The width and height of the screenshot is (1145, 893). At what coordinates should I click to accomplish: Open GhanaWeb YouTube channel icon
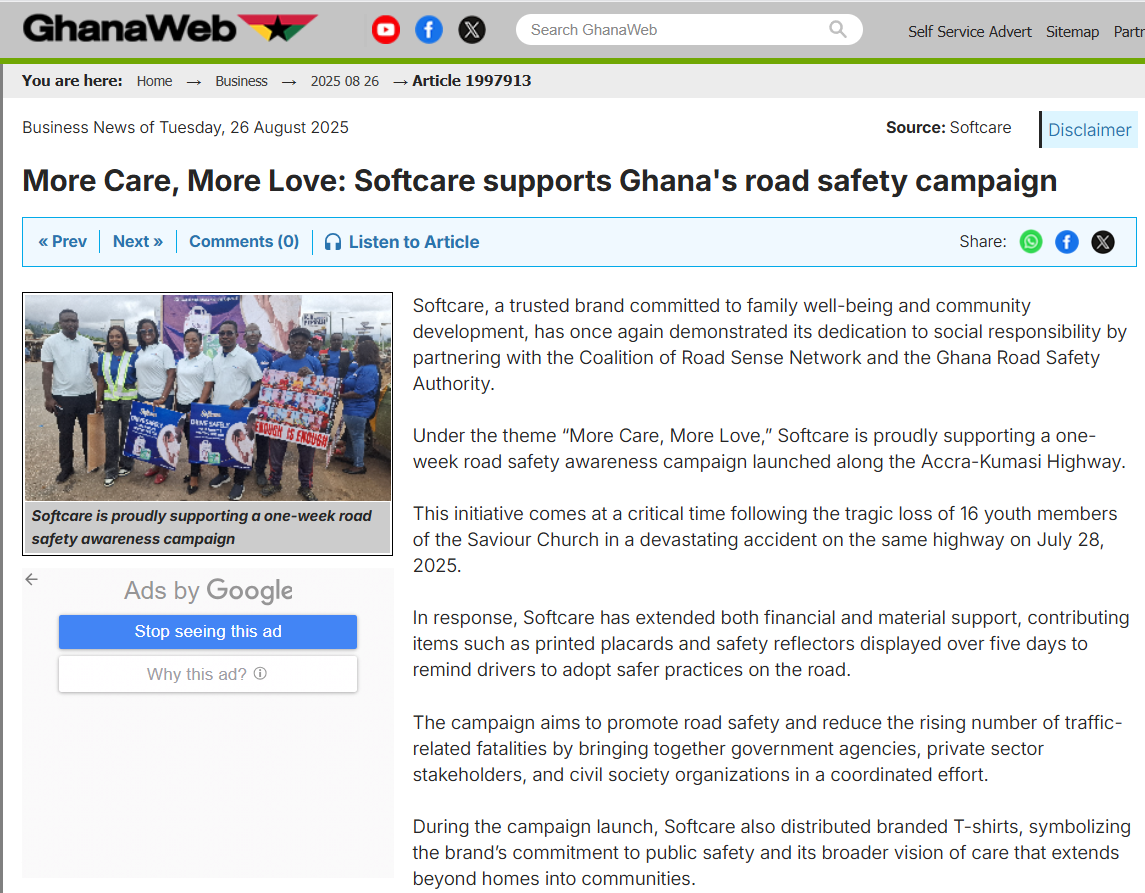click(386, 30)
